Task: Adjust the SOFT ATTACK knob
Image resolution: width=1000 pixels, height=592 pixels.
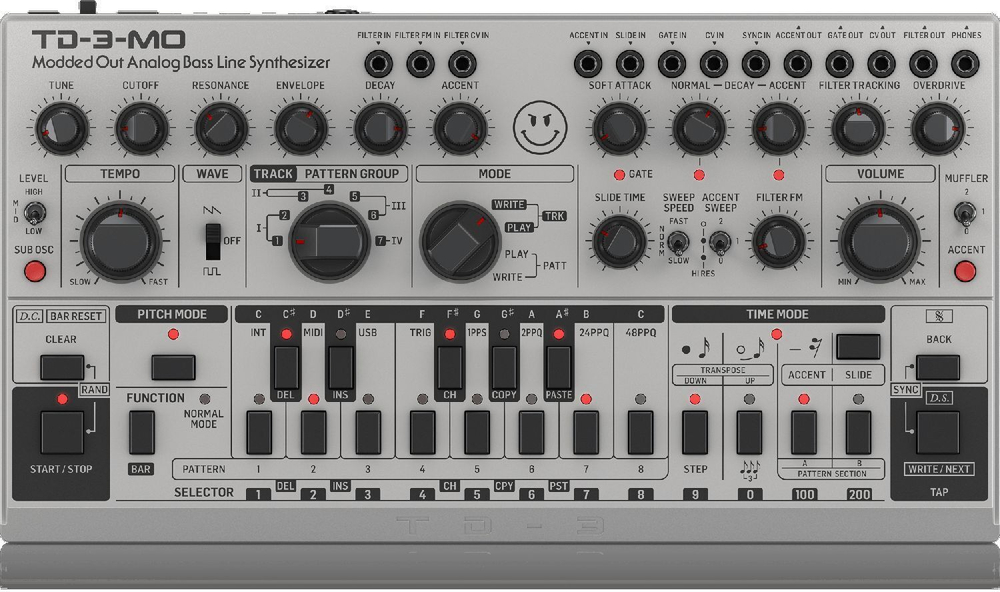Action: (619, 129)
